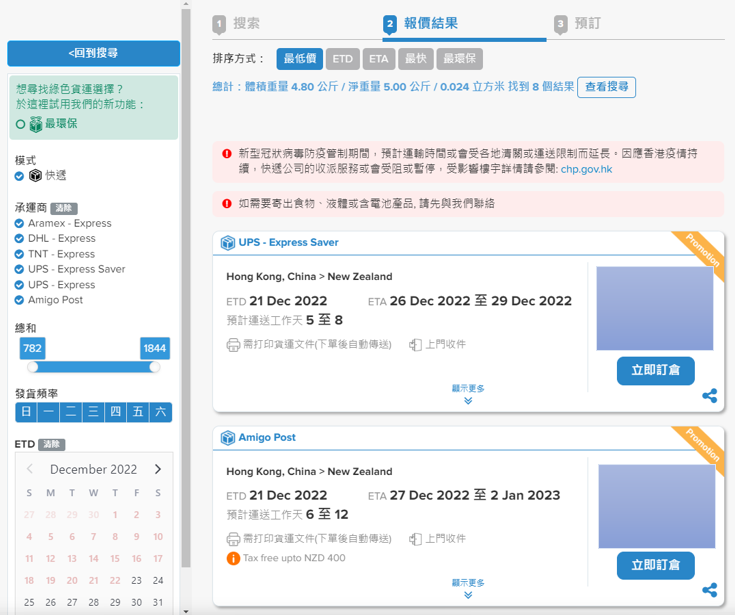This screenshot has height=615, width=735.
Task: Select December 24 in ETD calendar
Action: (x=158, y=580)
